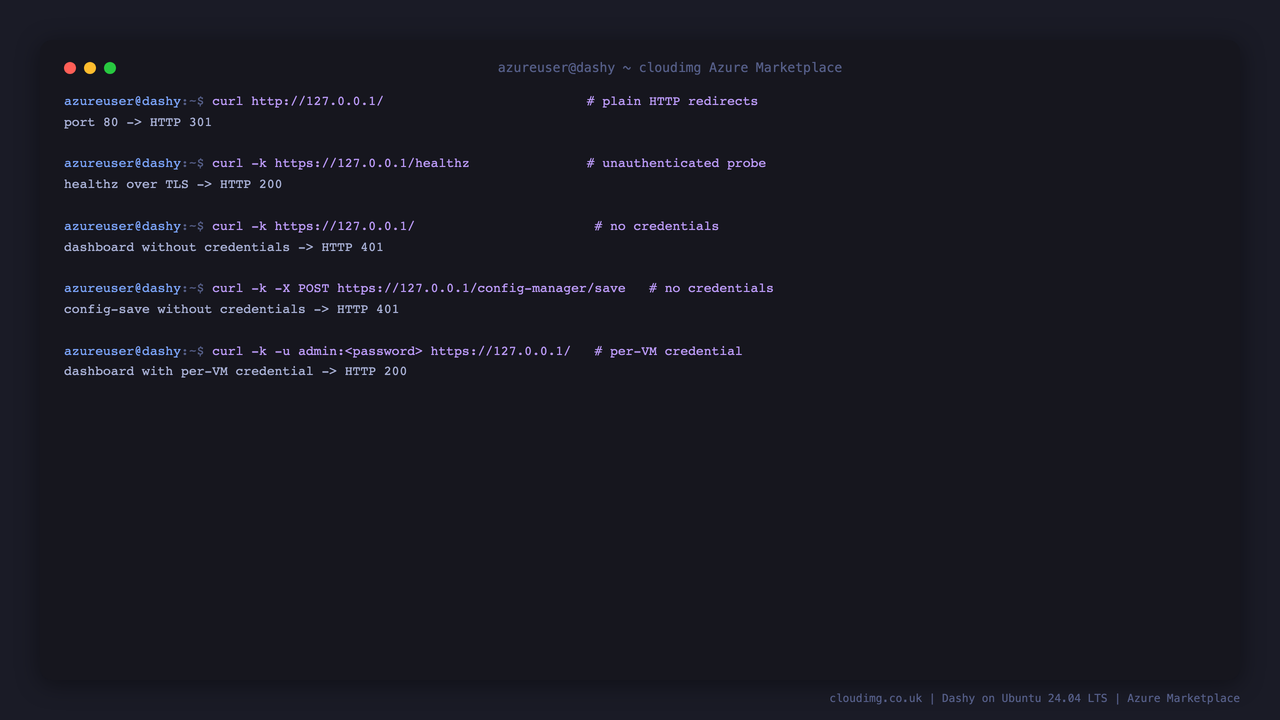Click the terminal title 'azureuser@dashy ~ cloudimg Azure Marketplace'
This screenshot has height=720, width=1280.
(x=670, y=68)
